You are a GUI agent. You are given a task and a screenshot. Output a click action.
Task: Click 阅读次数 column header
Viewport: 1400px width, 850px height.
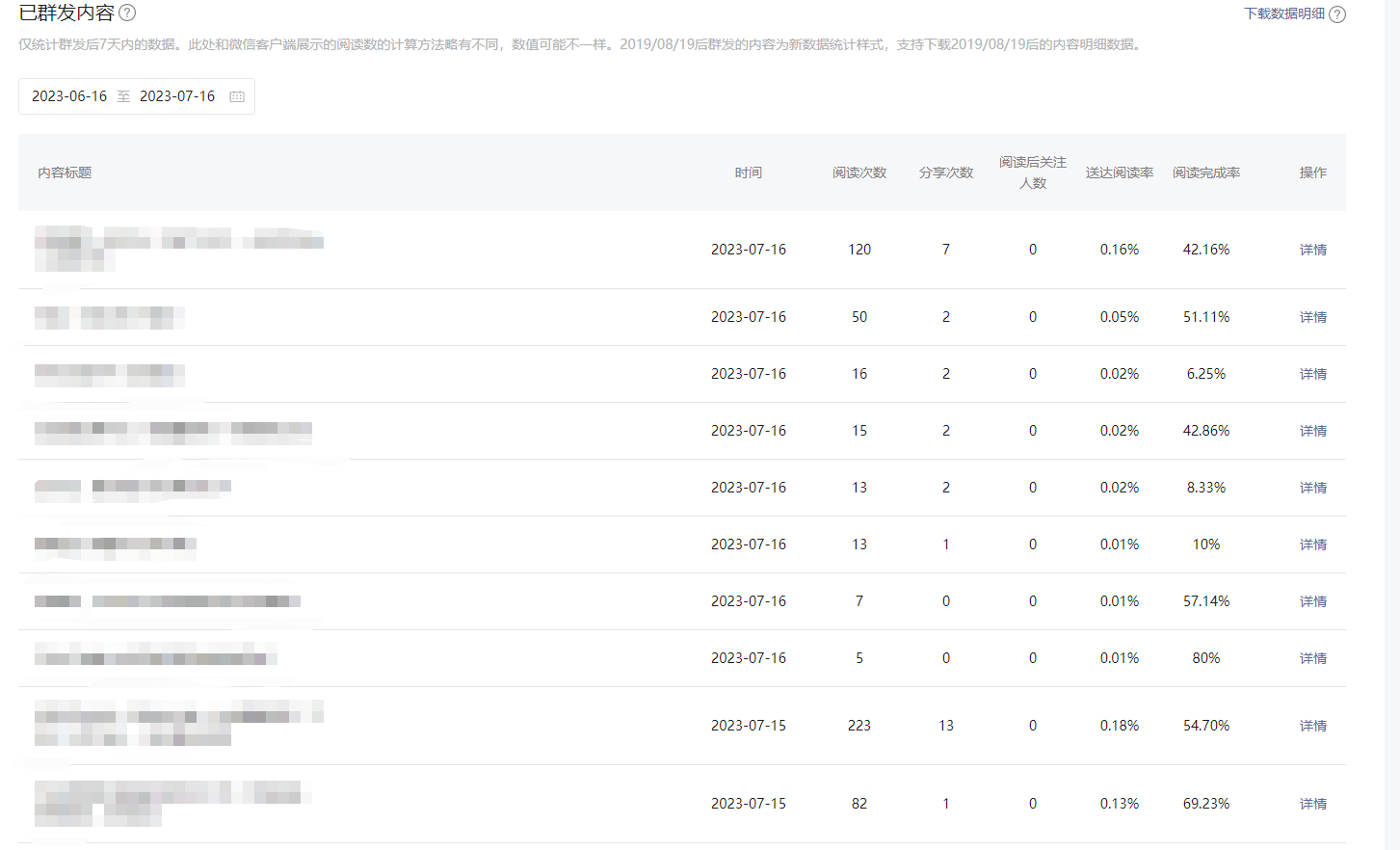coord(859,173)
